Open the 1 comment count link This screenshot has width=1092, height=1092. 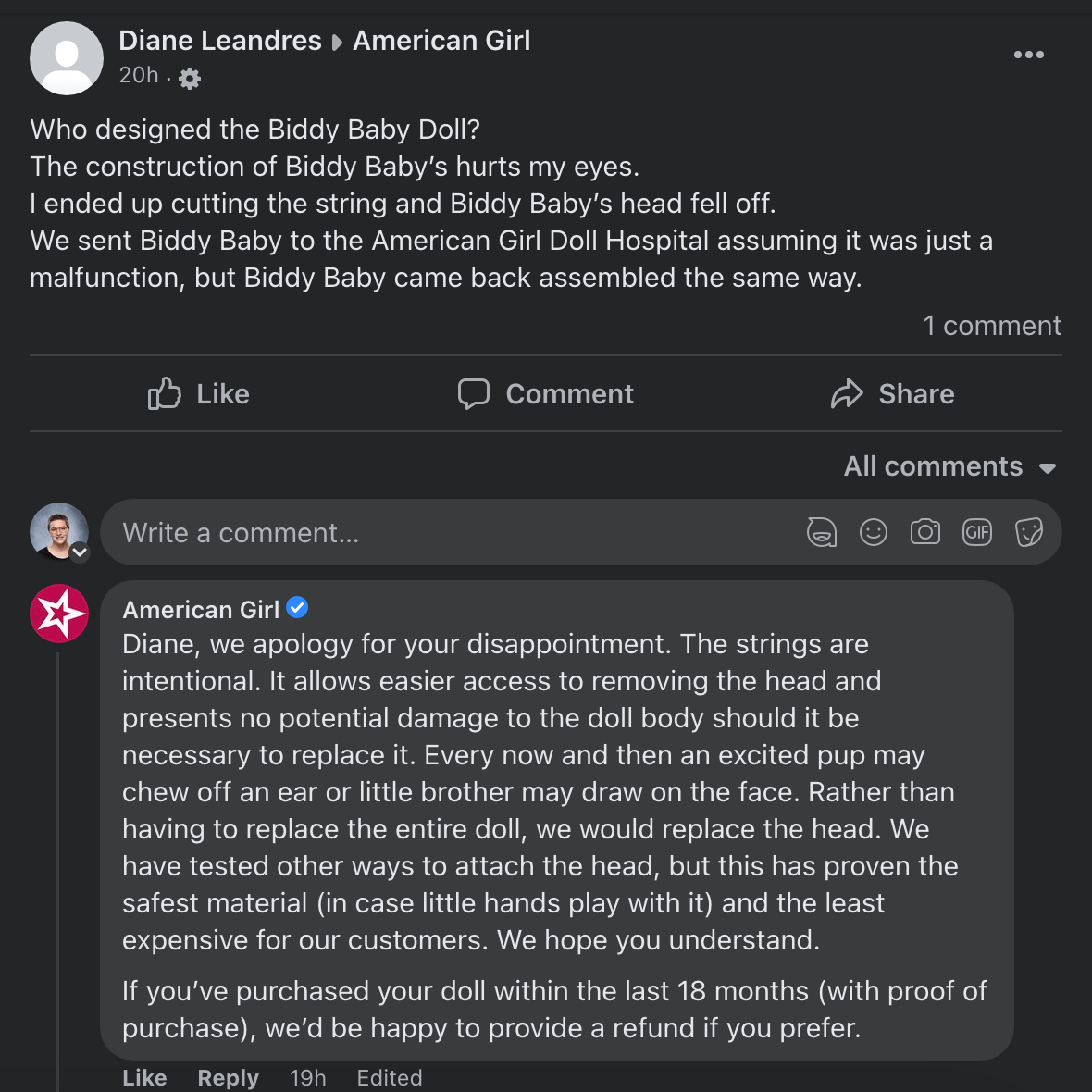(991, 326)
